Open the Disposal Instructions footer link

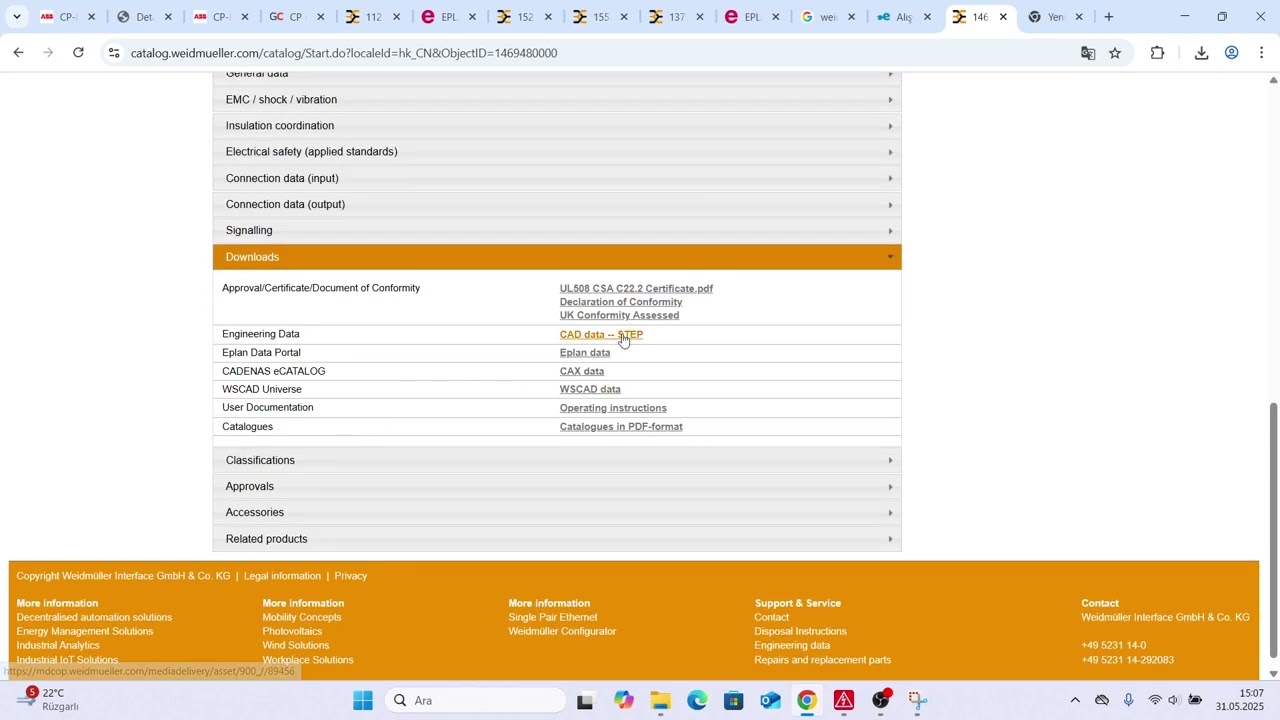coord(801,632)
